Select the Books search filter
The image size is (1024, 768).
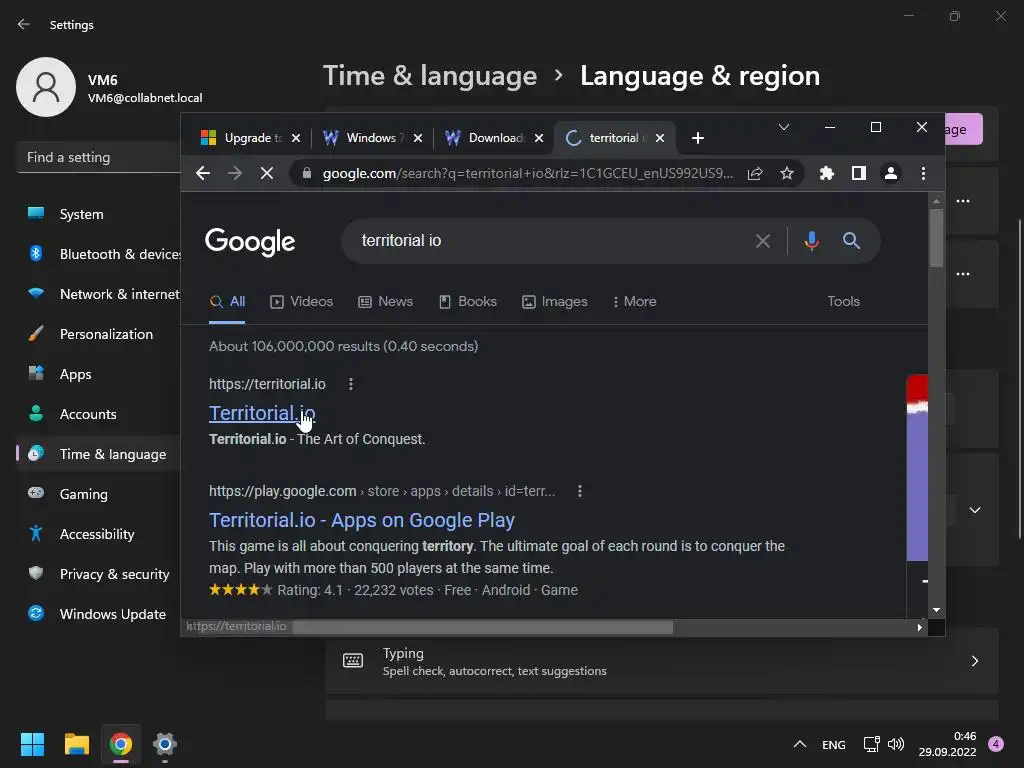468,301
